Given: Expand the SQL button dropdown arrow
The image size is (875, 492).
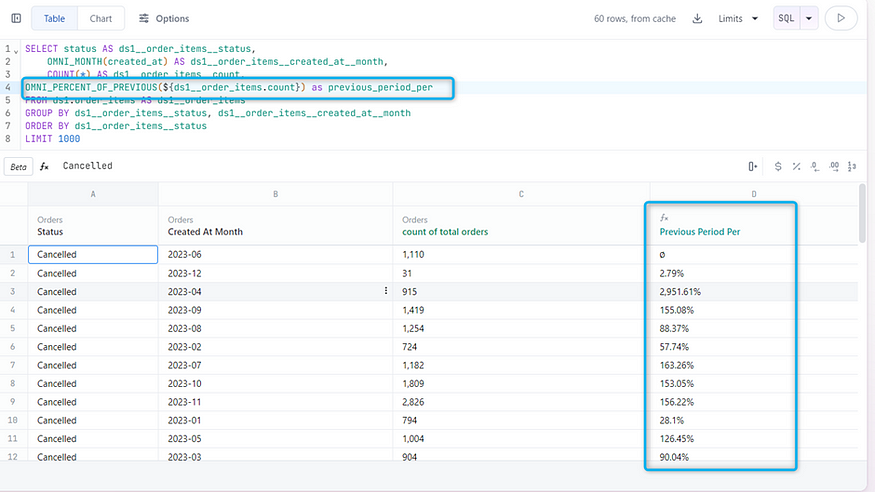Looking at the screenshot, I should pyautogui.click(x=809, y=18).
